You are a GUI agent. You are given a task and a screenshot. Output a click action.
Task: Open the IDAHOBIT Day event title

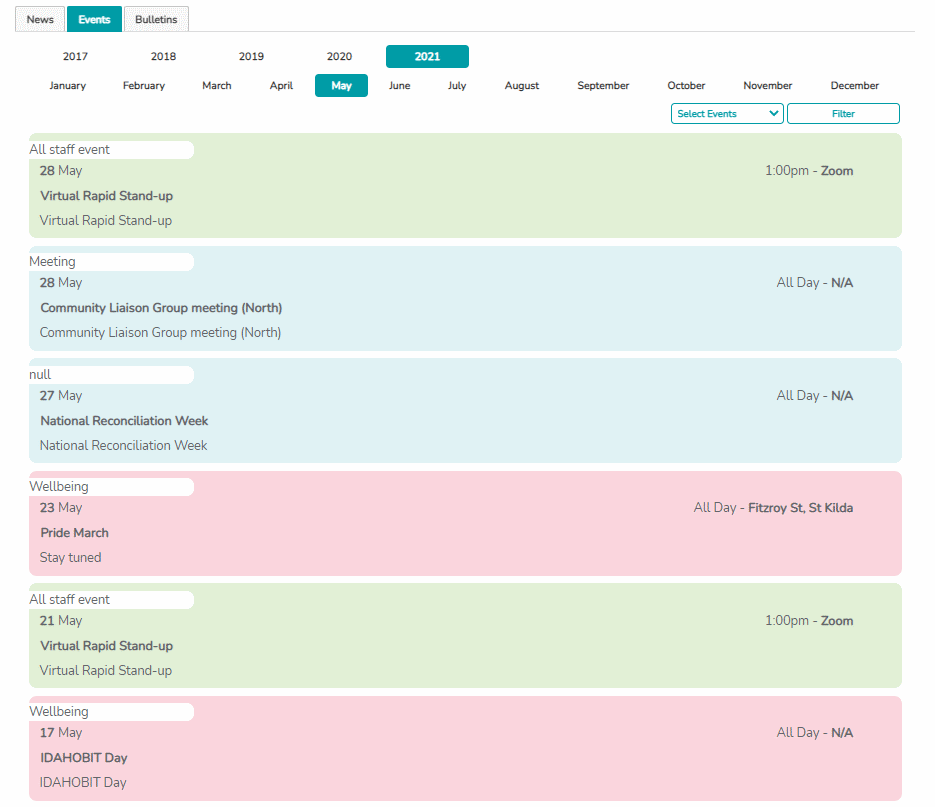pyautogui.click(x=83, y=758)
